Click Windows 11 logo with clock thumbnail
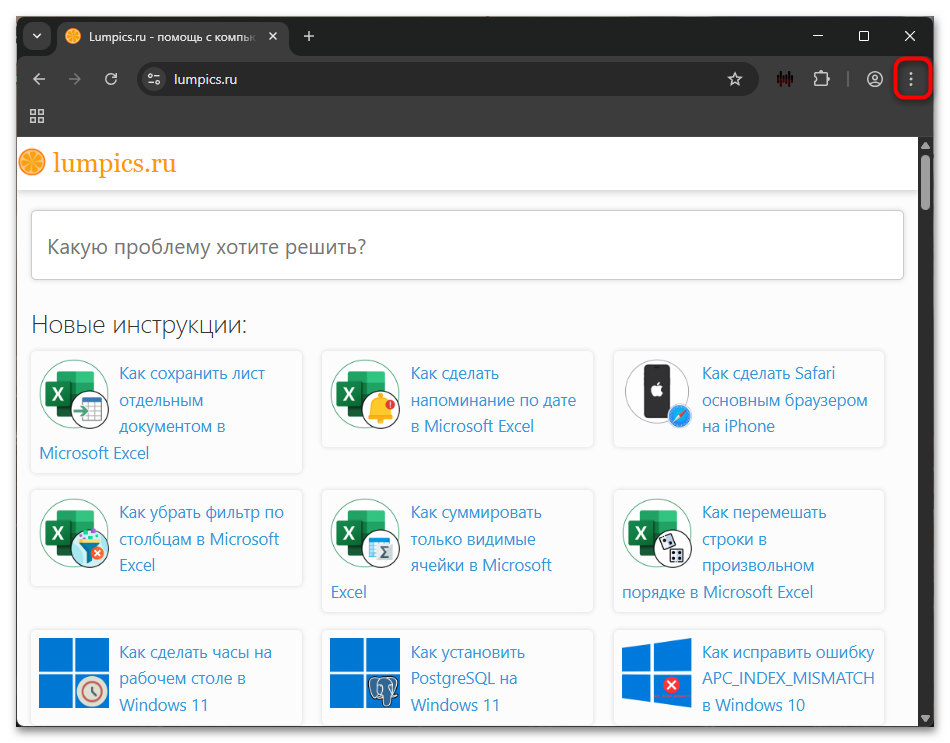The width and height of the screenshot is (950, 743). pyautogui.click(x=75, y=673)
